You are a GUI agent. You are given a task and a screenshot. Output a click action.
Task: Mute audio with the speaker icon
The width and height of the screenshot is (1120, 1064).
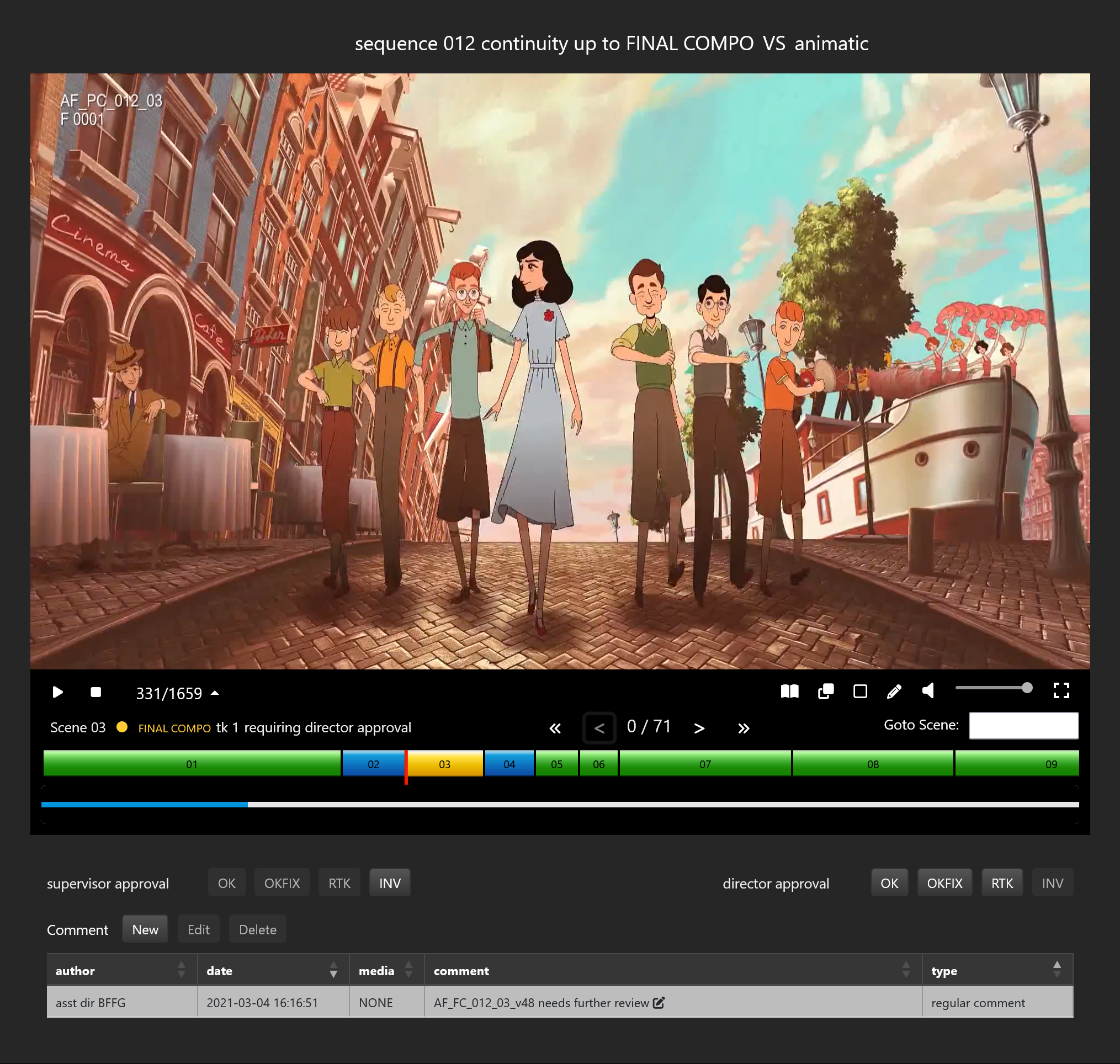[928, 690]
